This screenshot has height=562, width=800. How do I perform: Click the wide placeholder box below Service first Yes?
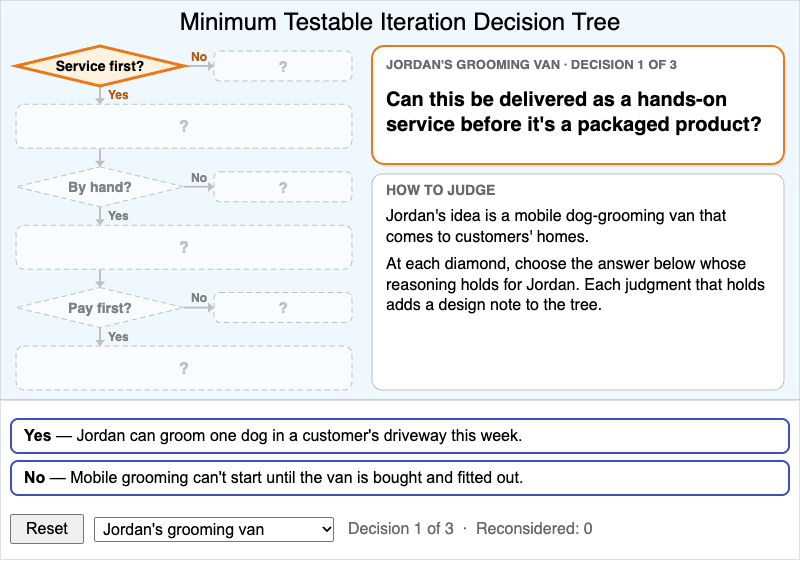click(184, 126)
